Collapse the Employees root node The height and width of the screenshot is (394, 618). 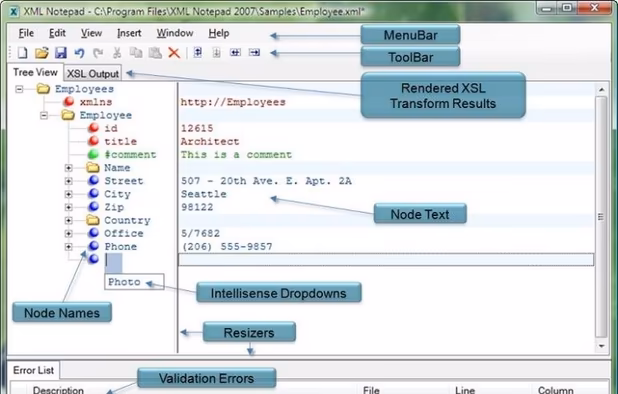click(x=19, y=89)
